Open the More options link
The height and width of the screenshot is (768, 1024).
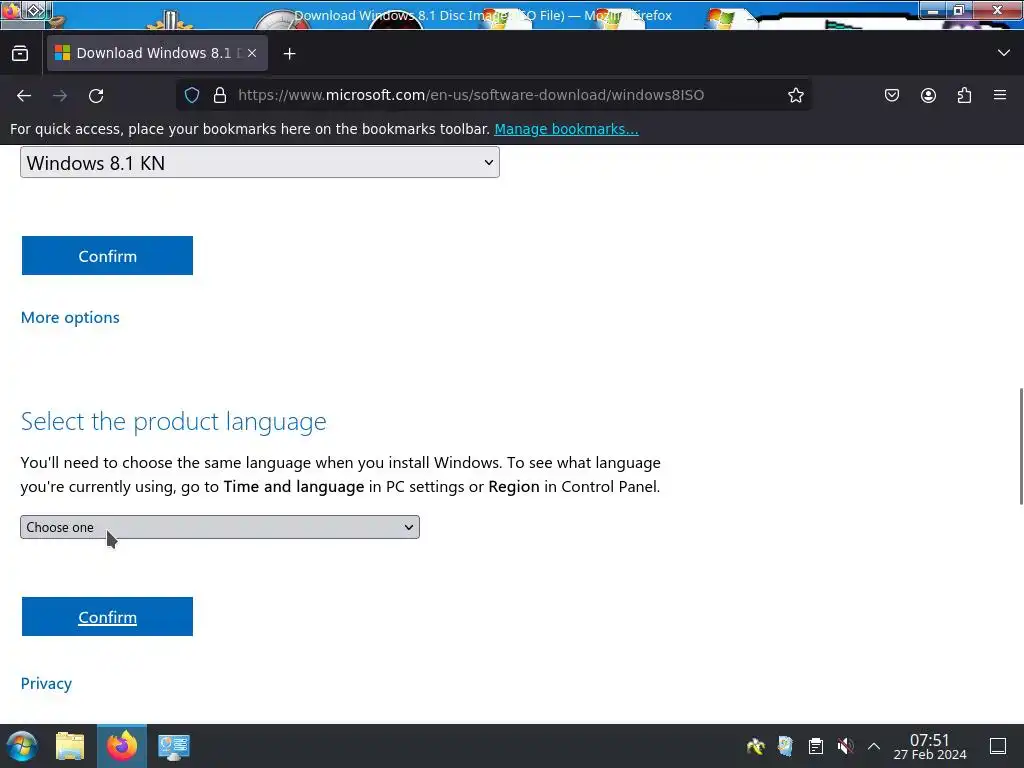70,317
